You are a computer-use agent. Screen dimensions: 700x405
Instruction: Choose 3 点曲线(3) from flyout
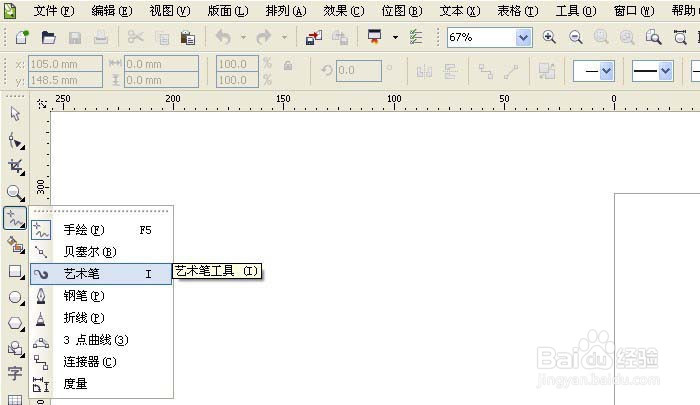pyautogui.click(x=101, y=340)
